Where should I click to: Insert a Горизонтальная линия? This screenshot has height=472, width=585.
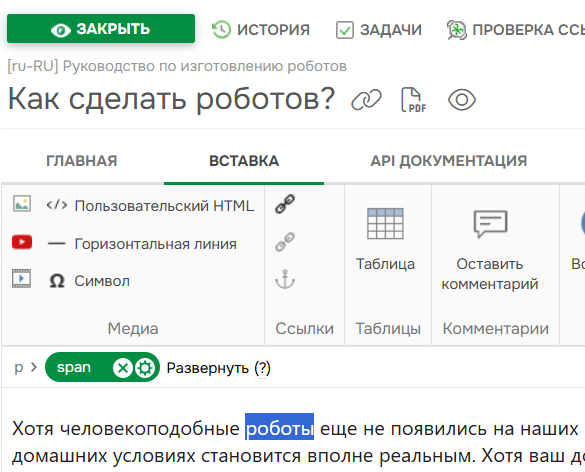(x=142, y=244)
